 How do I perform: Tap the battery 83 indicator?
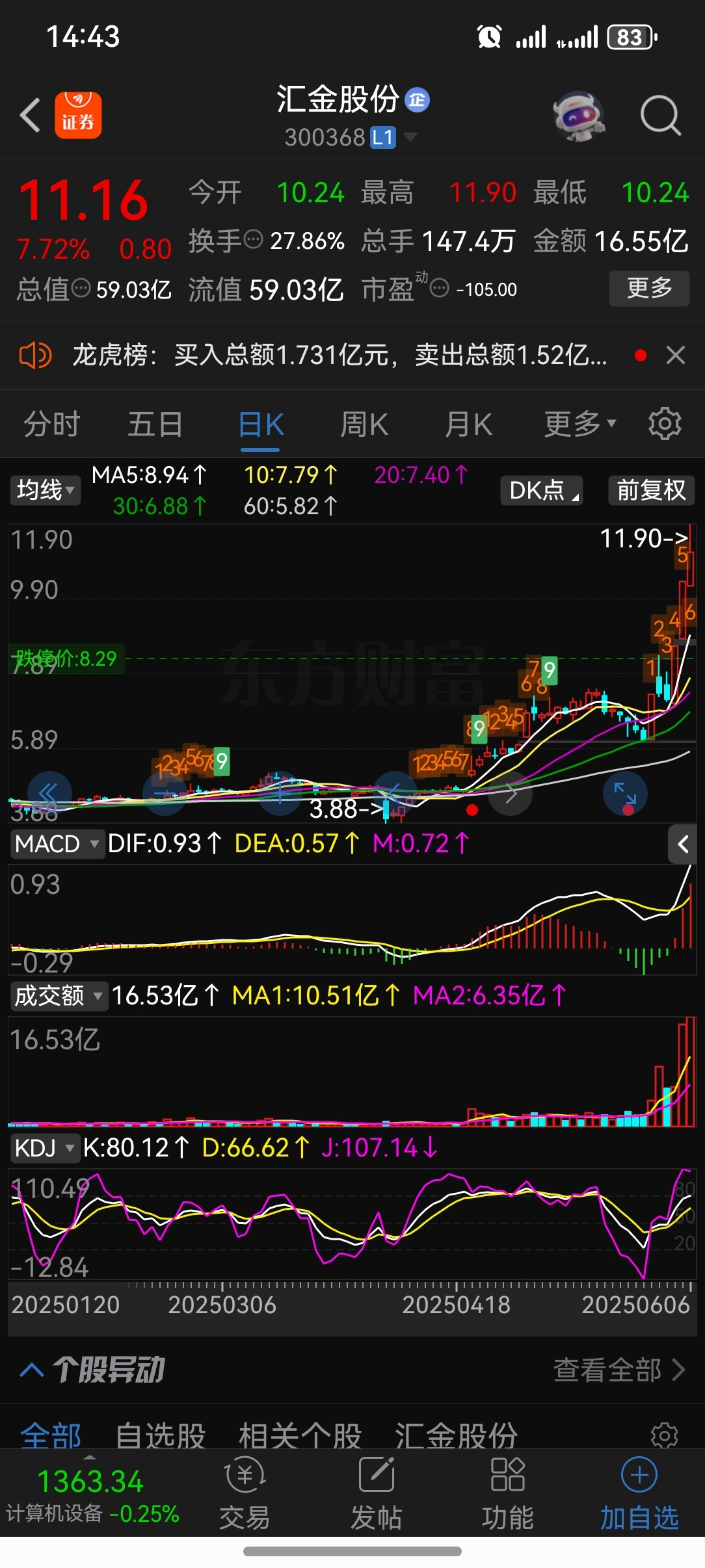tap(632, 37)
